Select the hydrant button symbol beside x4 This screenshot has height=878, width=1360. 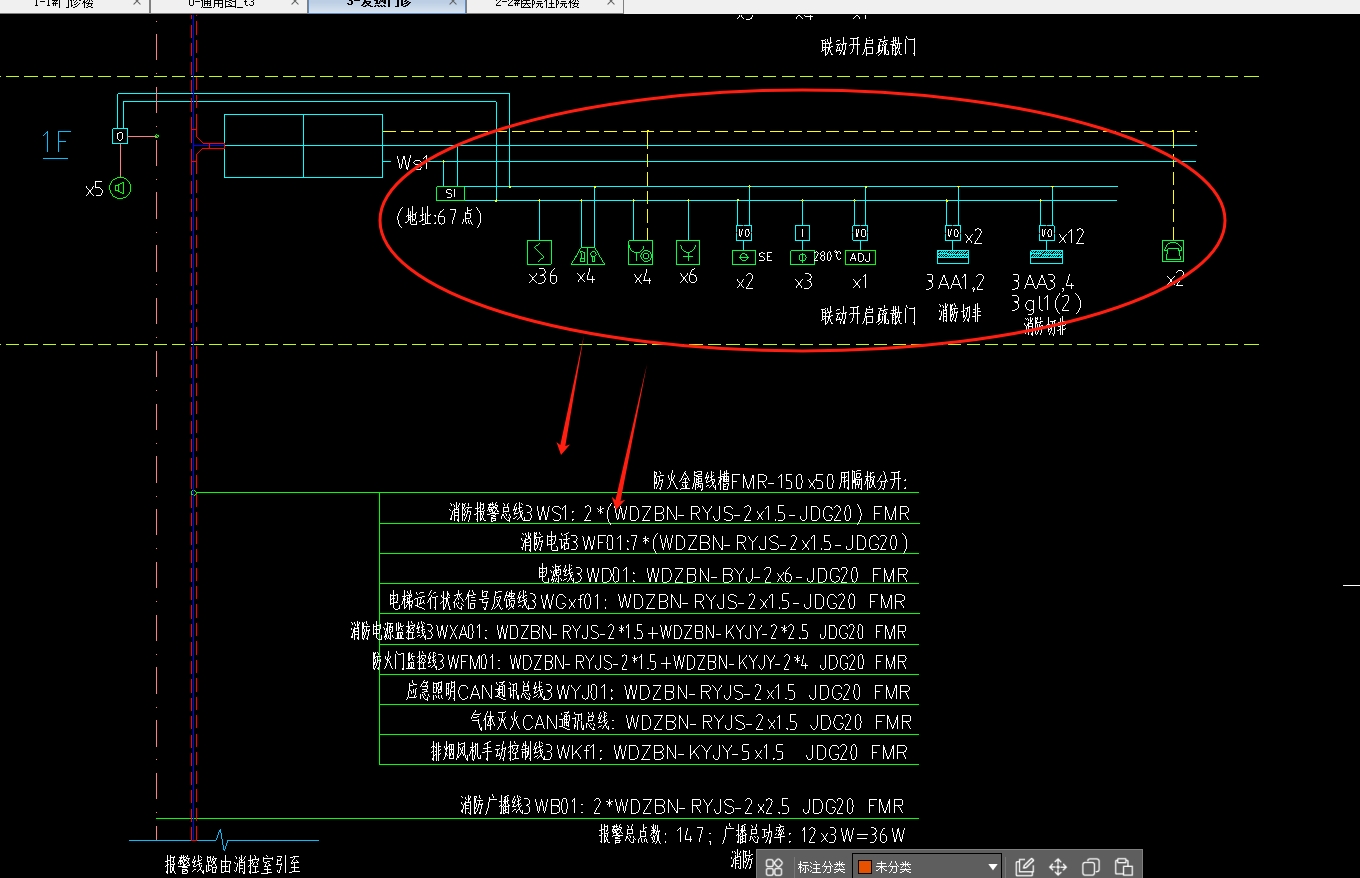coord(641,252)
